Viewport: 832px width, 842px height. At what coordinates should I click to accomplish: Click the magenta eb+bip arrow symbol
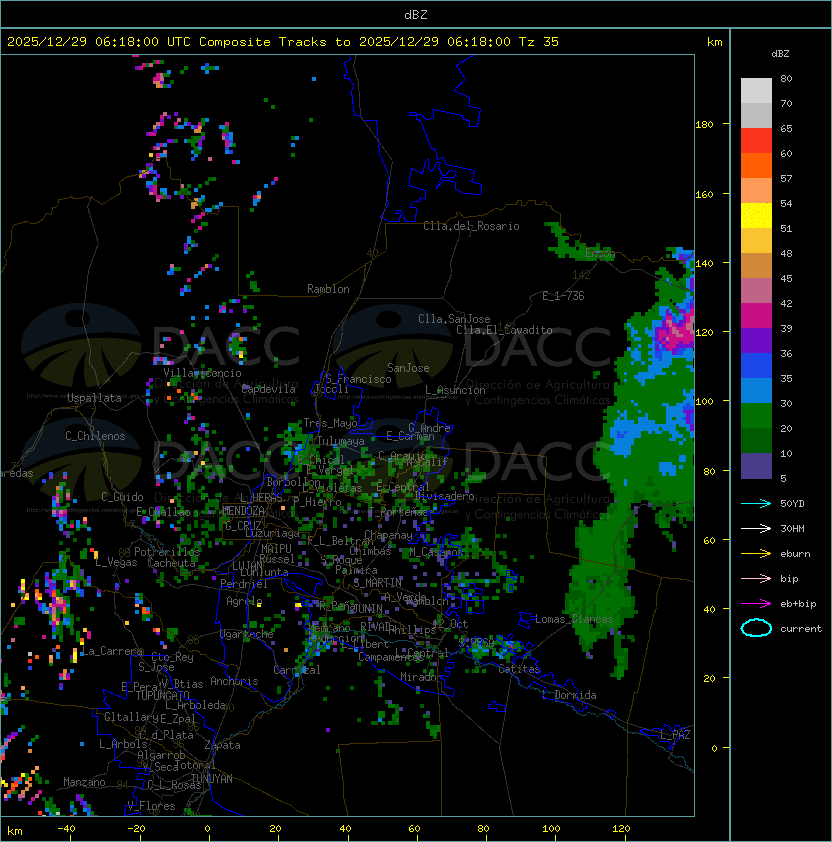756,604
